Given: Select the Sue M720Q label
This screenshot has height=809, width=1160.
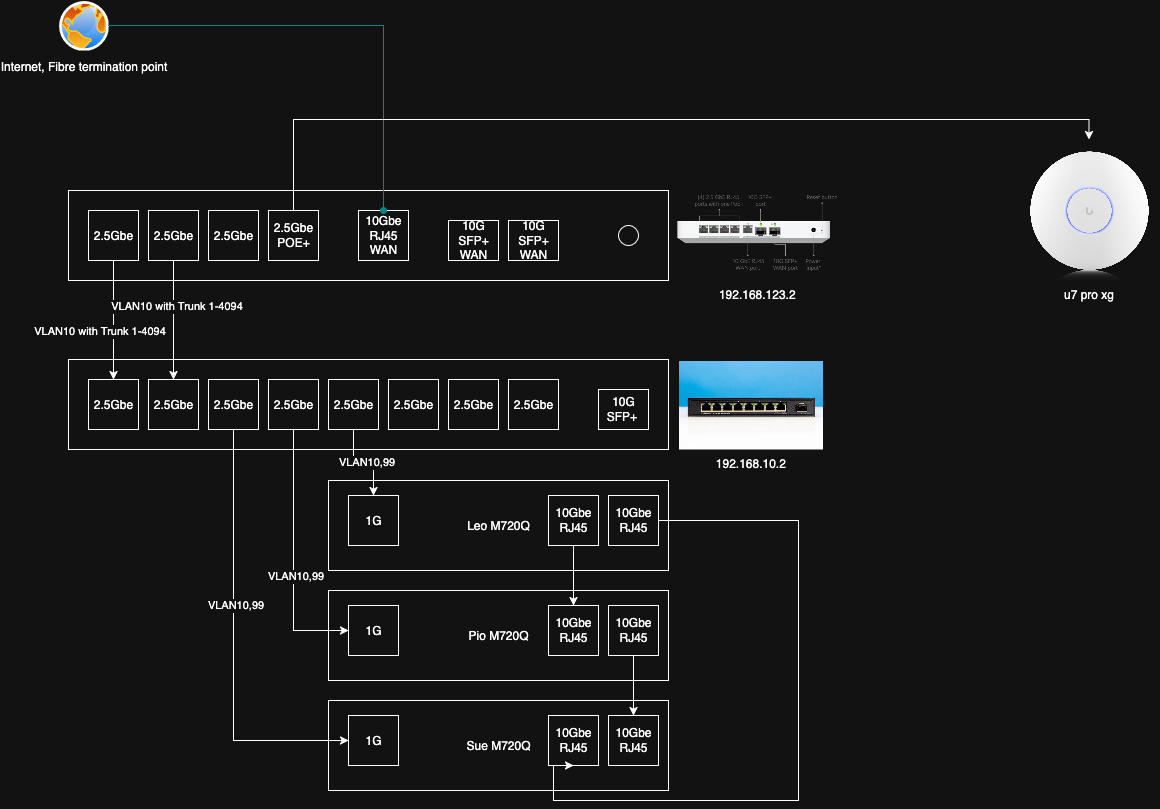Looking at the screenshot, I should [x=498, y=746].
